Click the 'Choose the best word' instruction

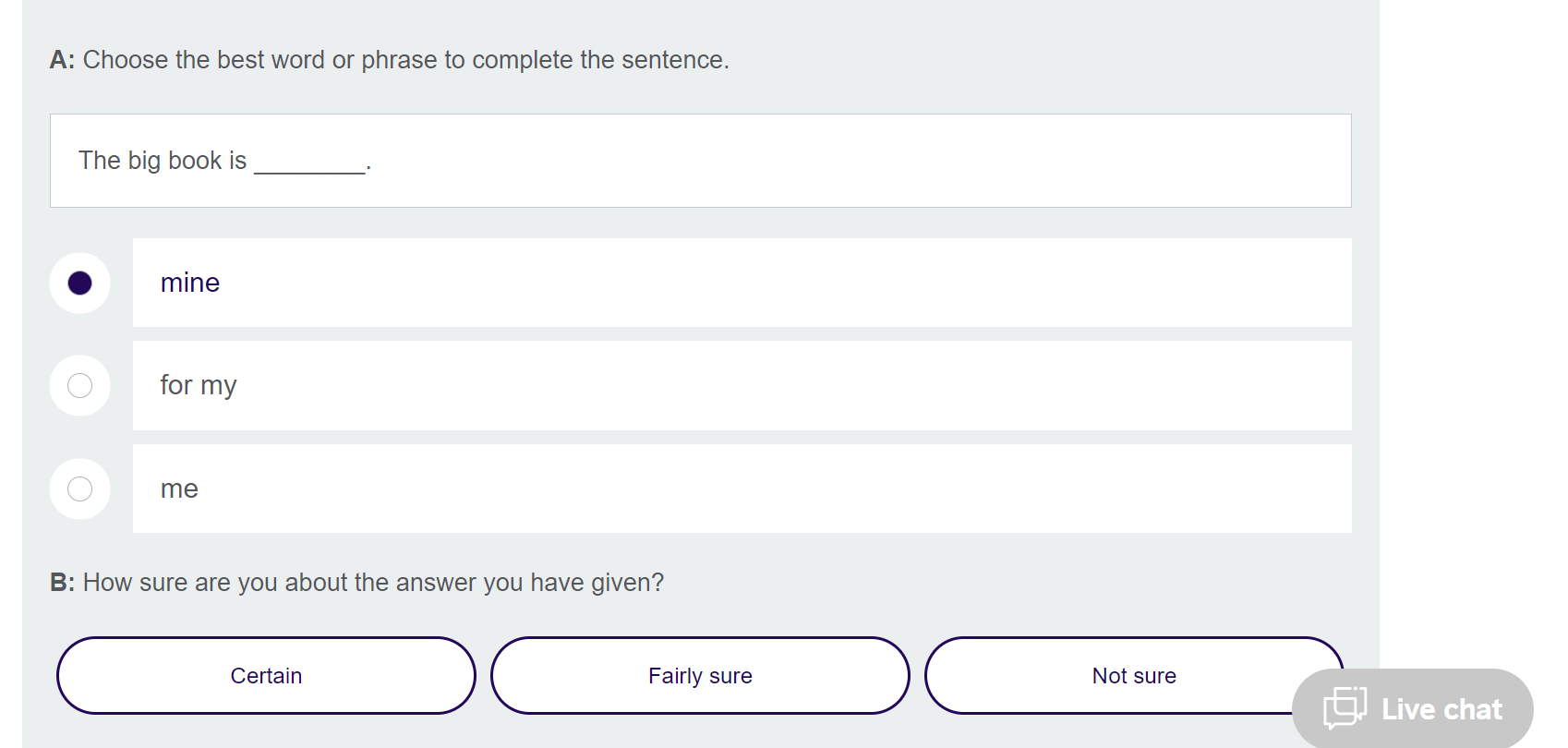(x=405, y=60)
